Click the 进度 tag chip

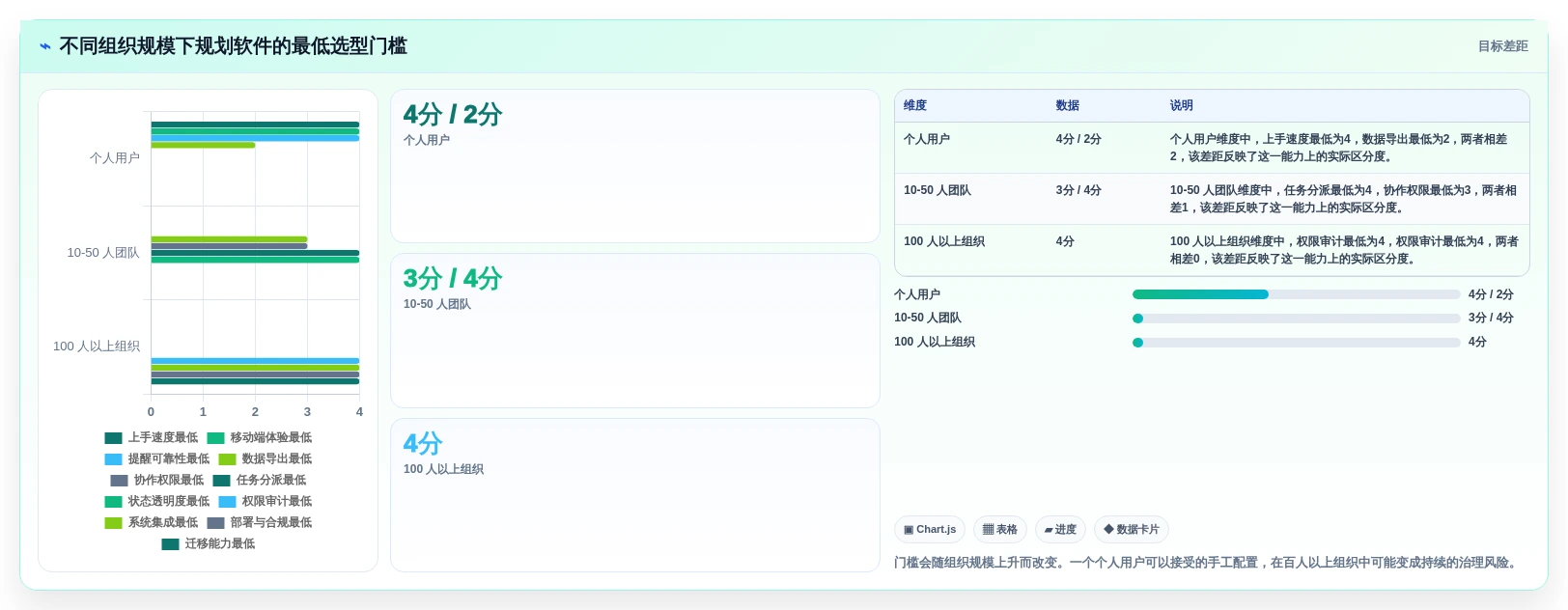click(1060, 530)
